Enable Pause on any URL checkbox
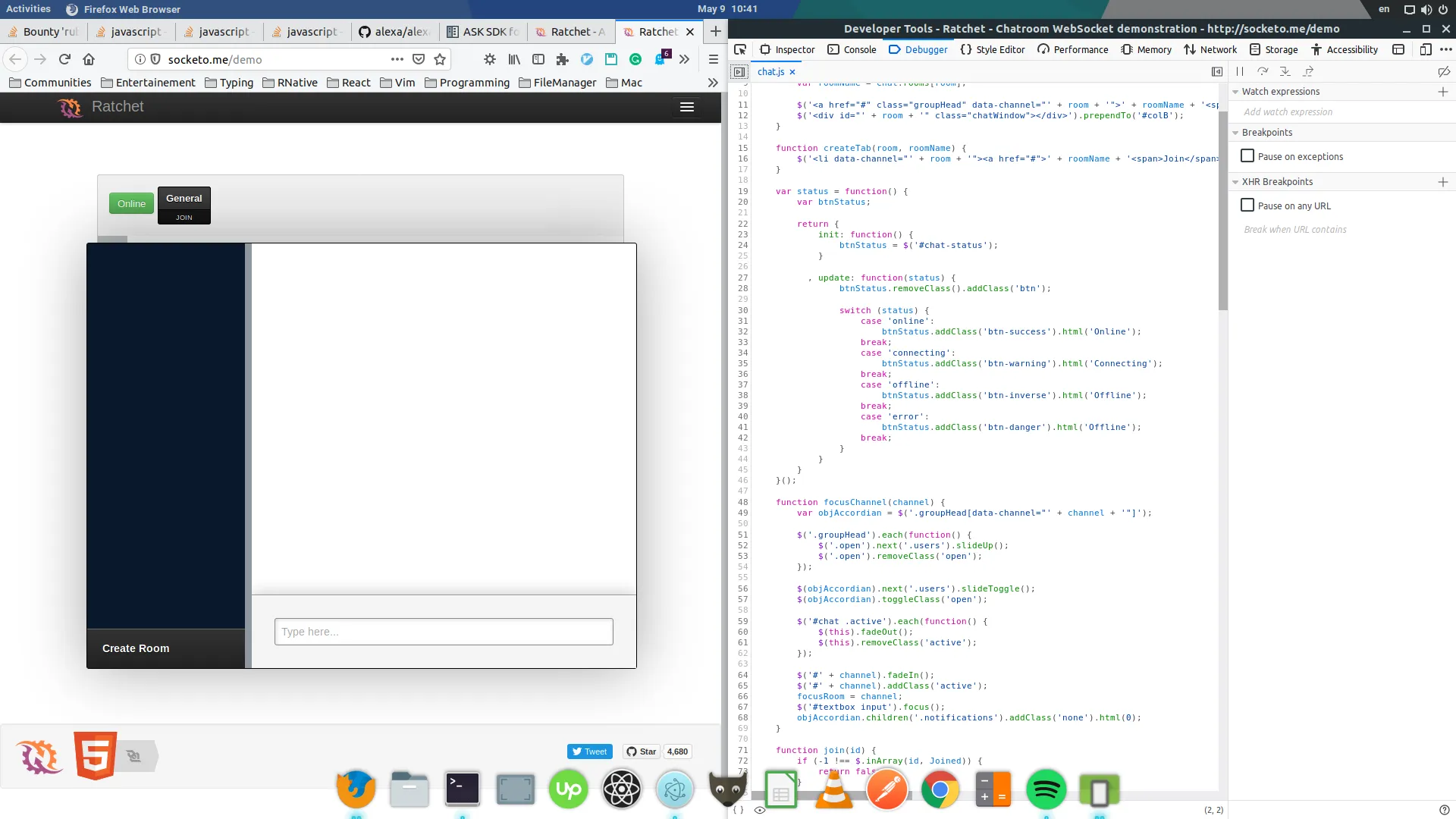The height and width of the screenshot is (819, 1456). point(1247,206)
